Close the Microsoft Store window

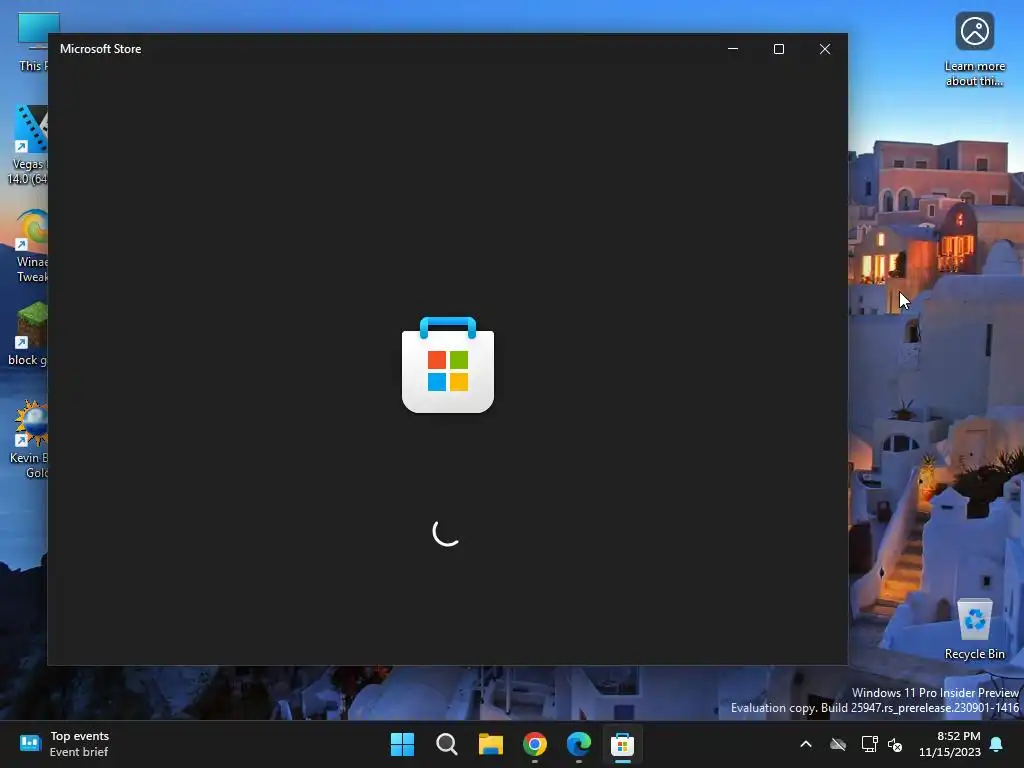[x=825, y=49]
